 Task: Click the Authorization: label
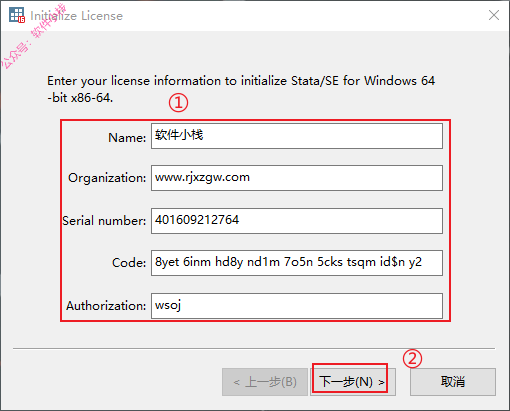click(106, 306)
